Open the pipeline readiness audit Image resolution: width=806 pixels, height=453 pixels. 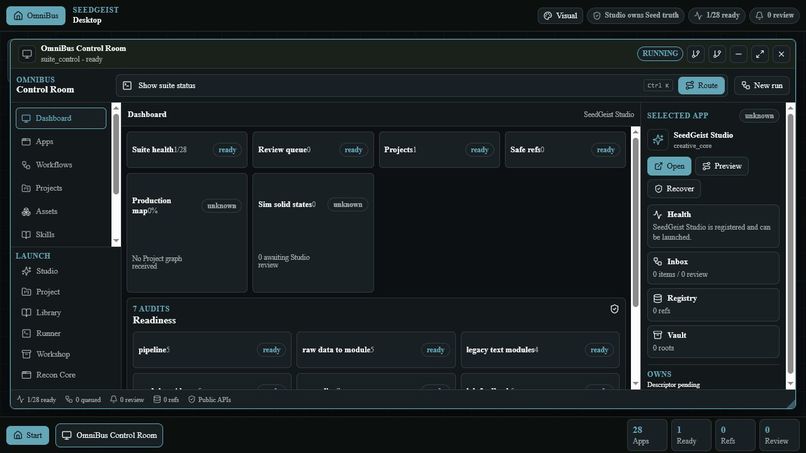tap(212, 350)
